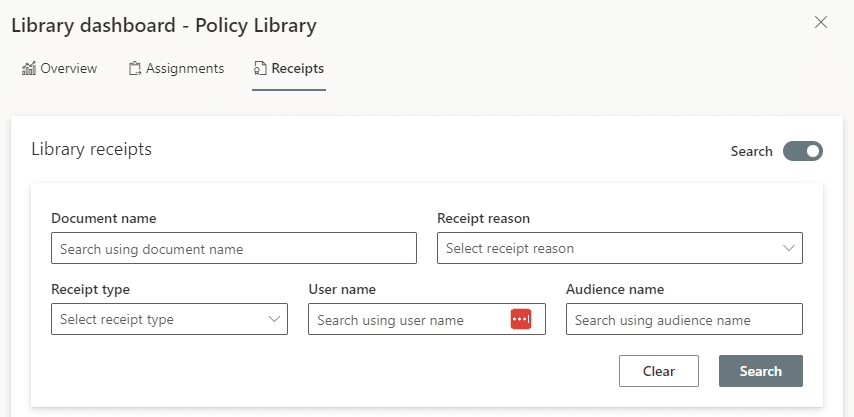
Task: Select the Receipts tab
Action: 289,69
